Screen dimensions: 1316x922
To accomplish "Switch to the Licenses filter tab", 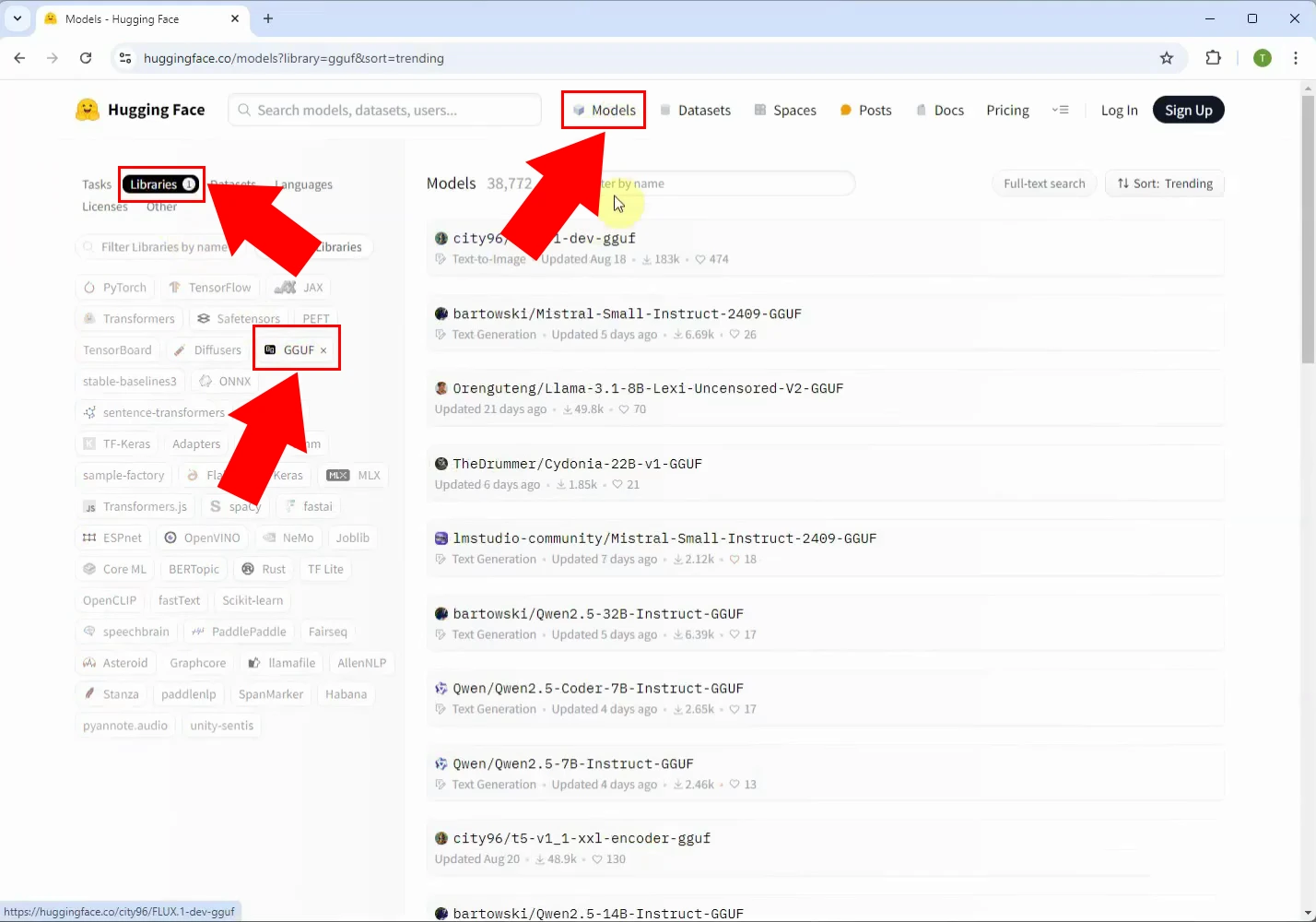I will coord(105,207).
